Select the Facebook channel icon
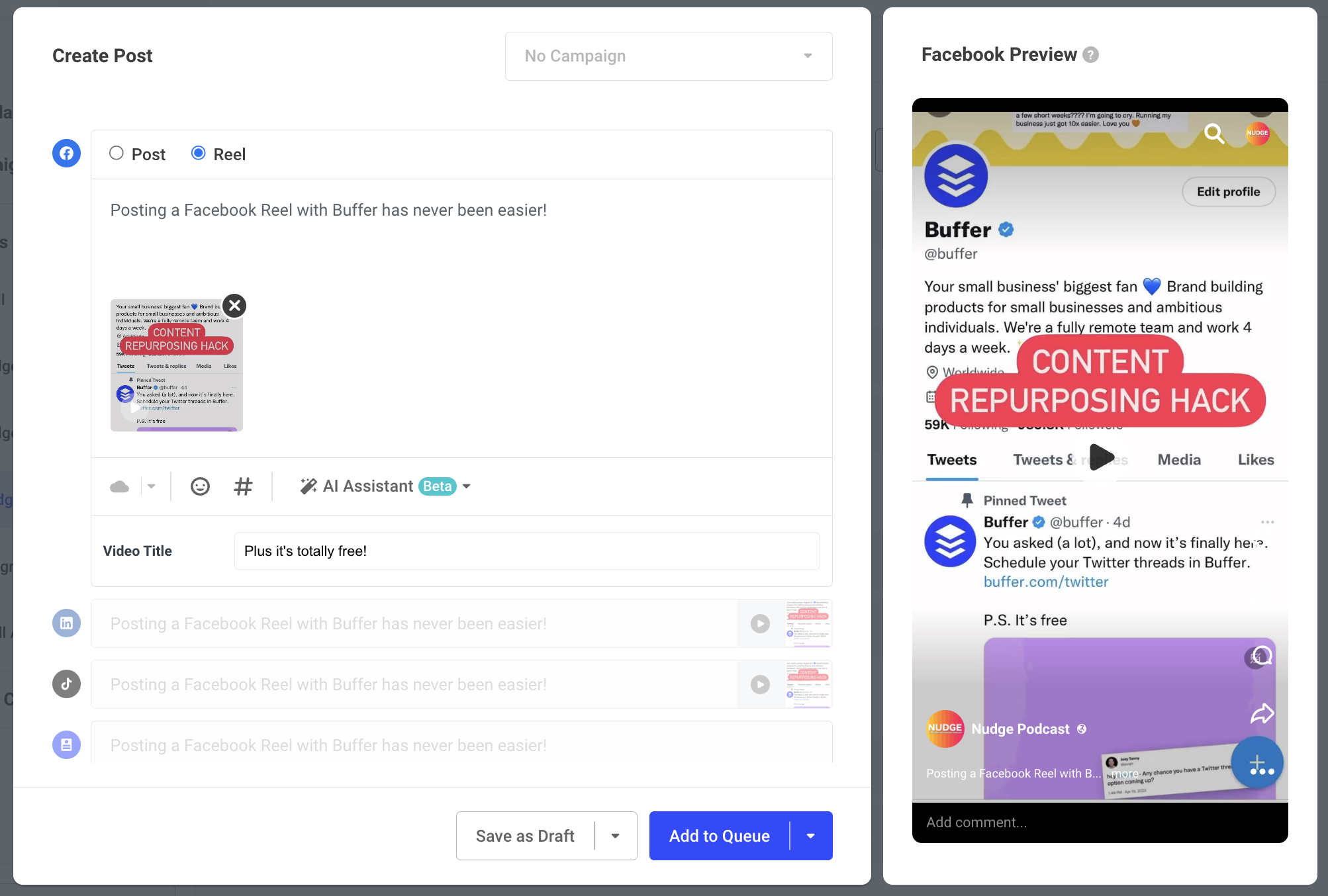The image size is (1328, 896). (x=66, y=154)
